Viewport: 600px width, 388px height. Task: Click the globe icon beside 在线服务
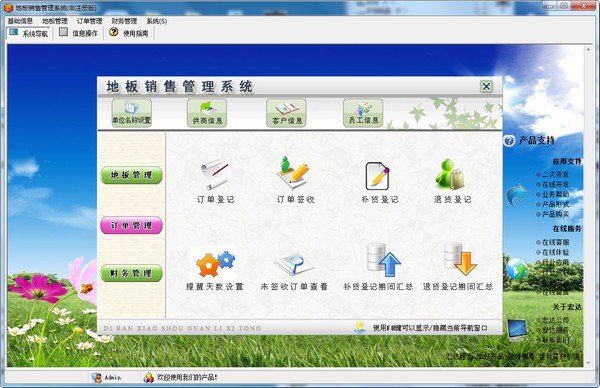[517, 269]
